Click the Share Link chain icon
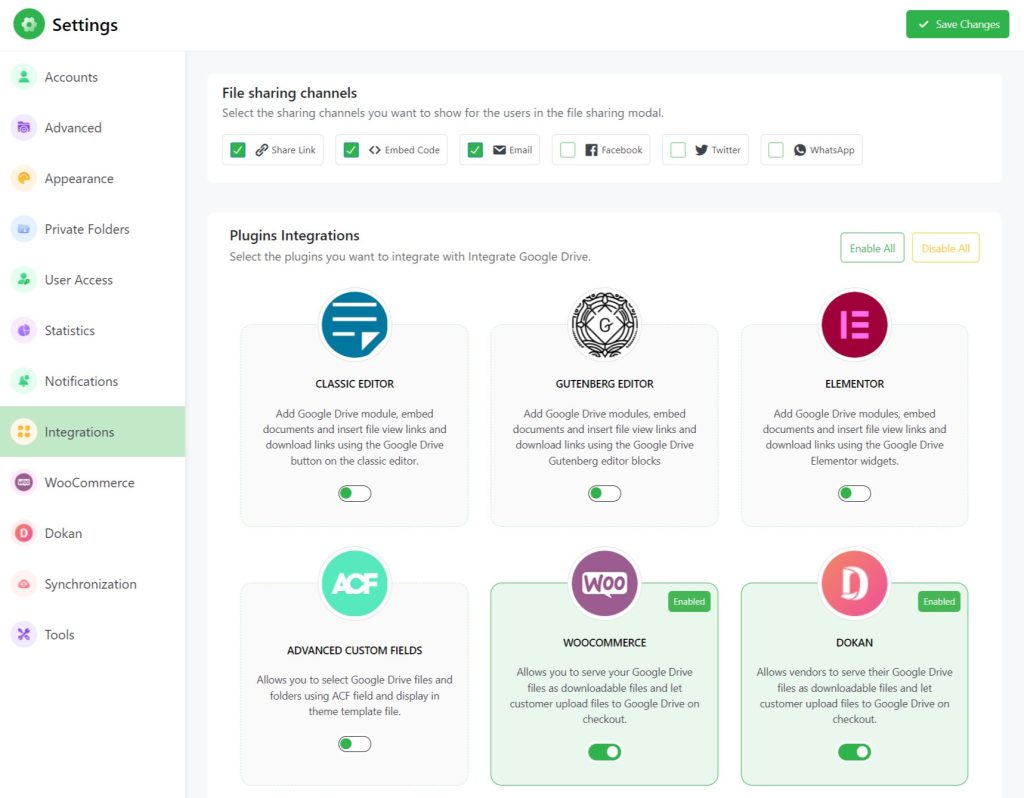 tap(261, 150)
